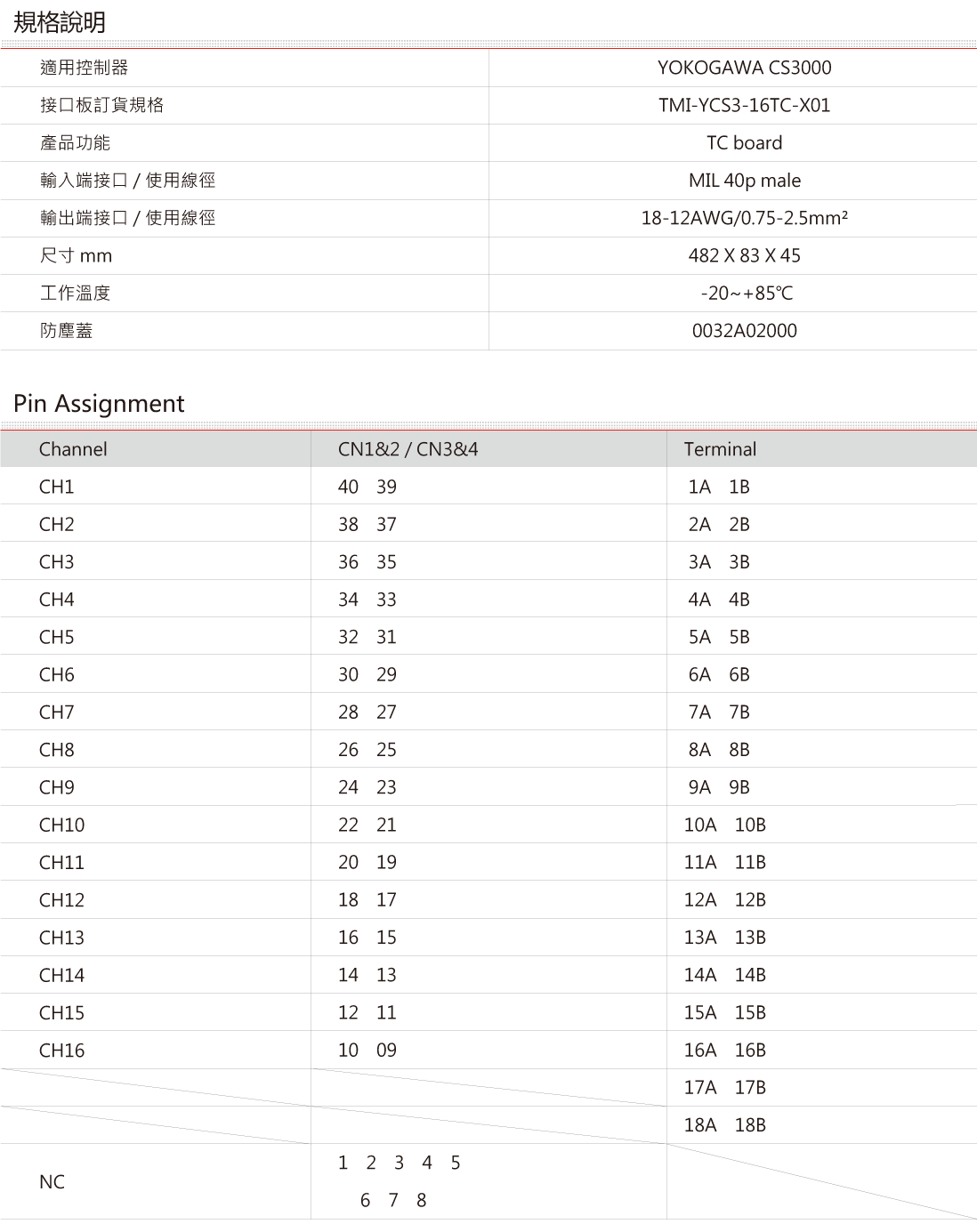Select the TC board value
This screenshot has width=977, height=1232.
tap(744, 142)
